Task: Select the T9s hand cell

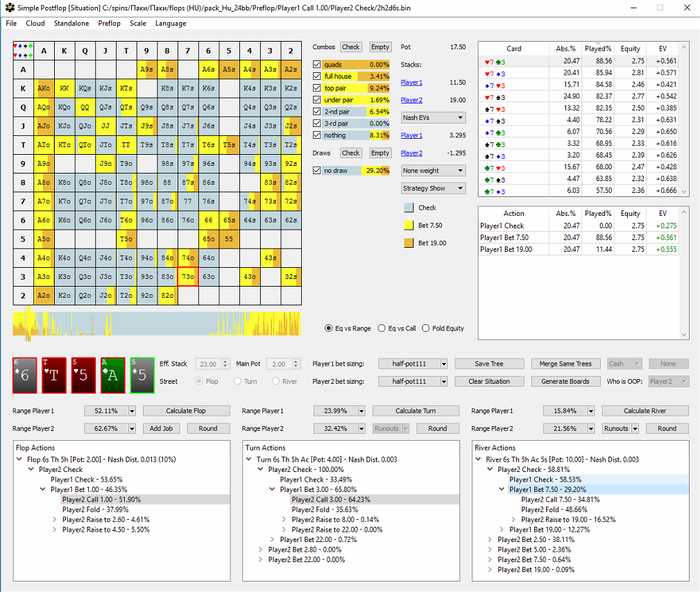Action: click(x=146, y=145)
